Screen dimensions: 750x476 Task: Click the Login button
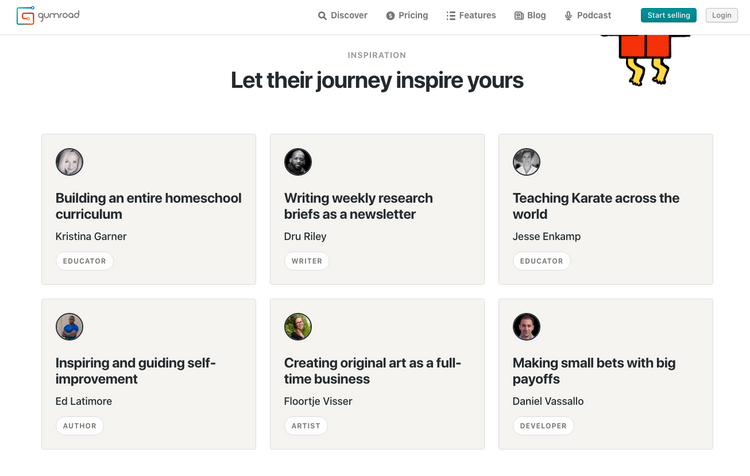tap(722, 15)
